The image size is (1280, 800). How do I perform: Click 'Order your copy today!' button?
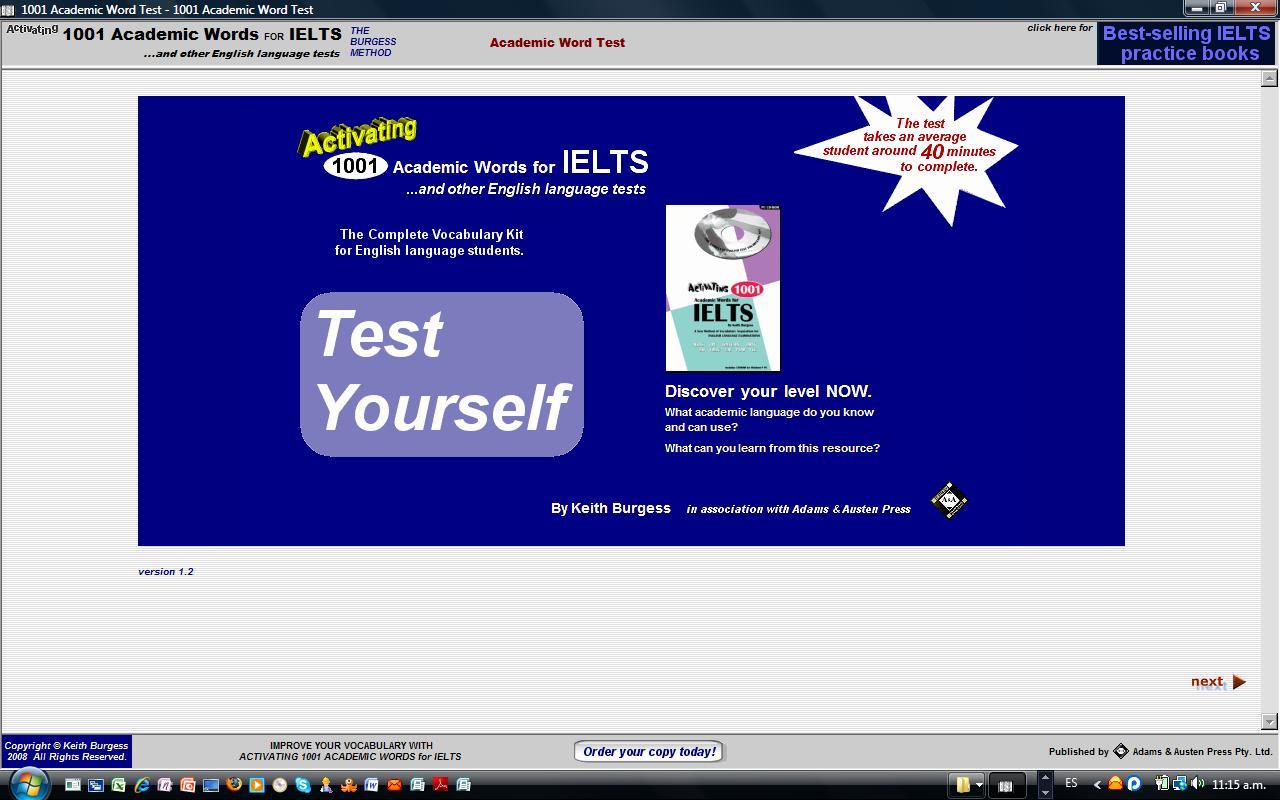coord(649,751)
